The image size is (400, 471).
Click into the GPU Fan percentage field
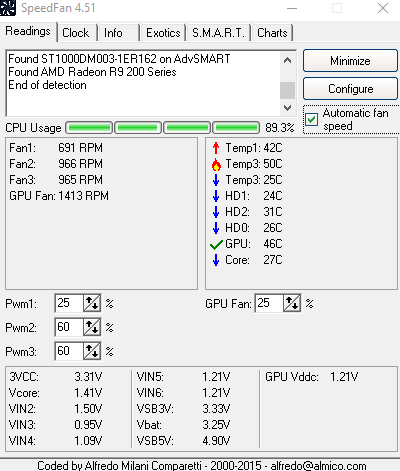pos(269,303)
